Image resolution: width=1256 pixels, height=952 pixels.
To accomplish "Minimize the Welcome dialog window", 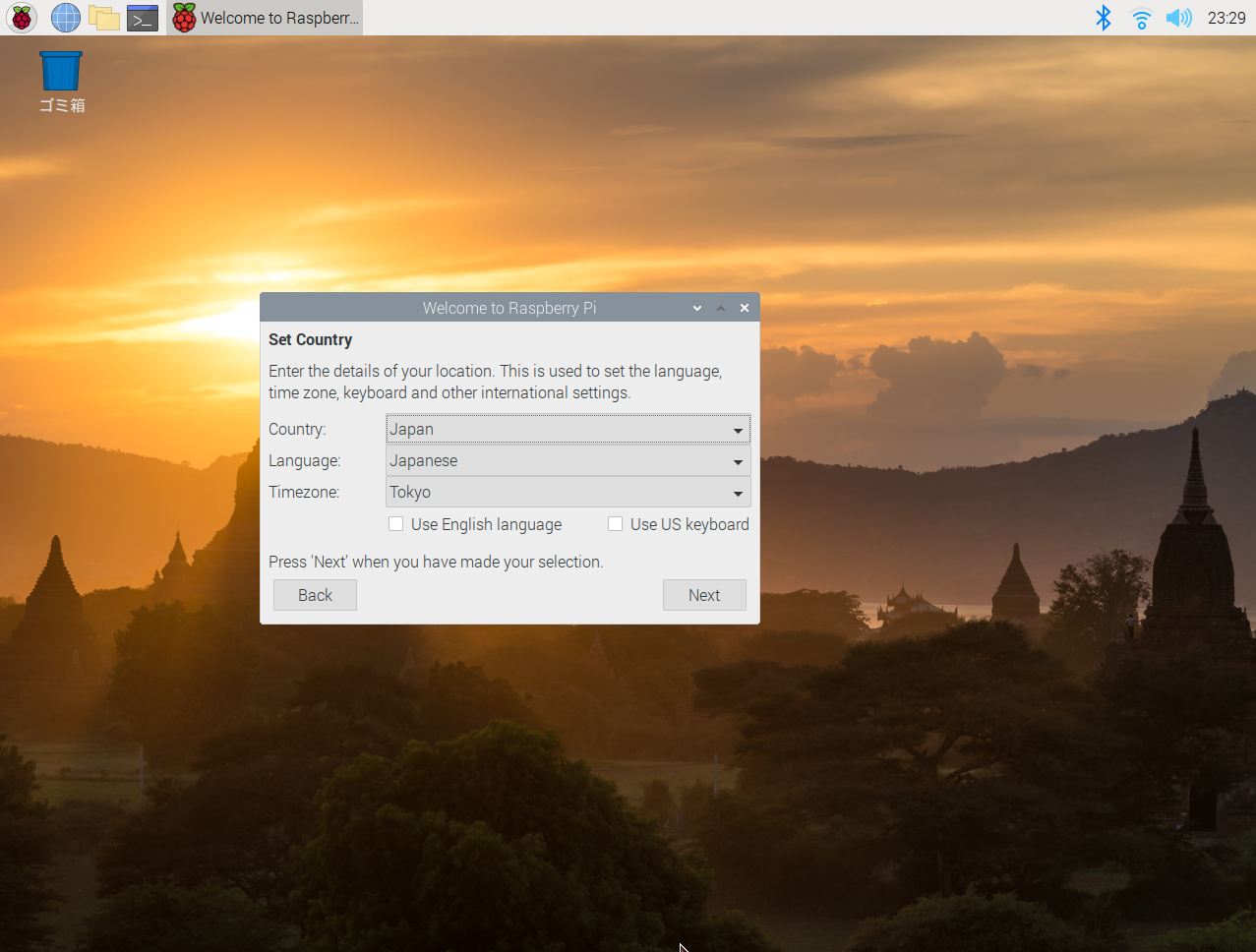I will pyautogui.click(x=697, y=308).
